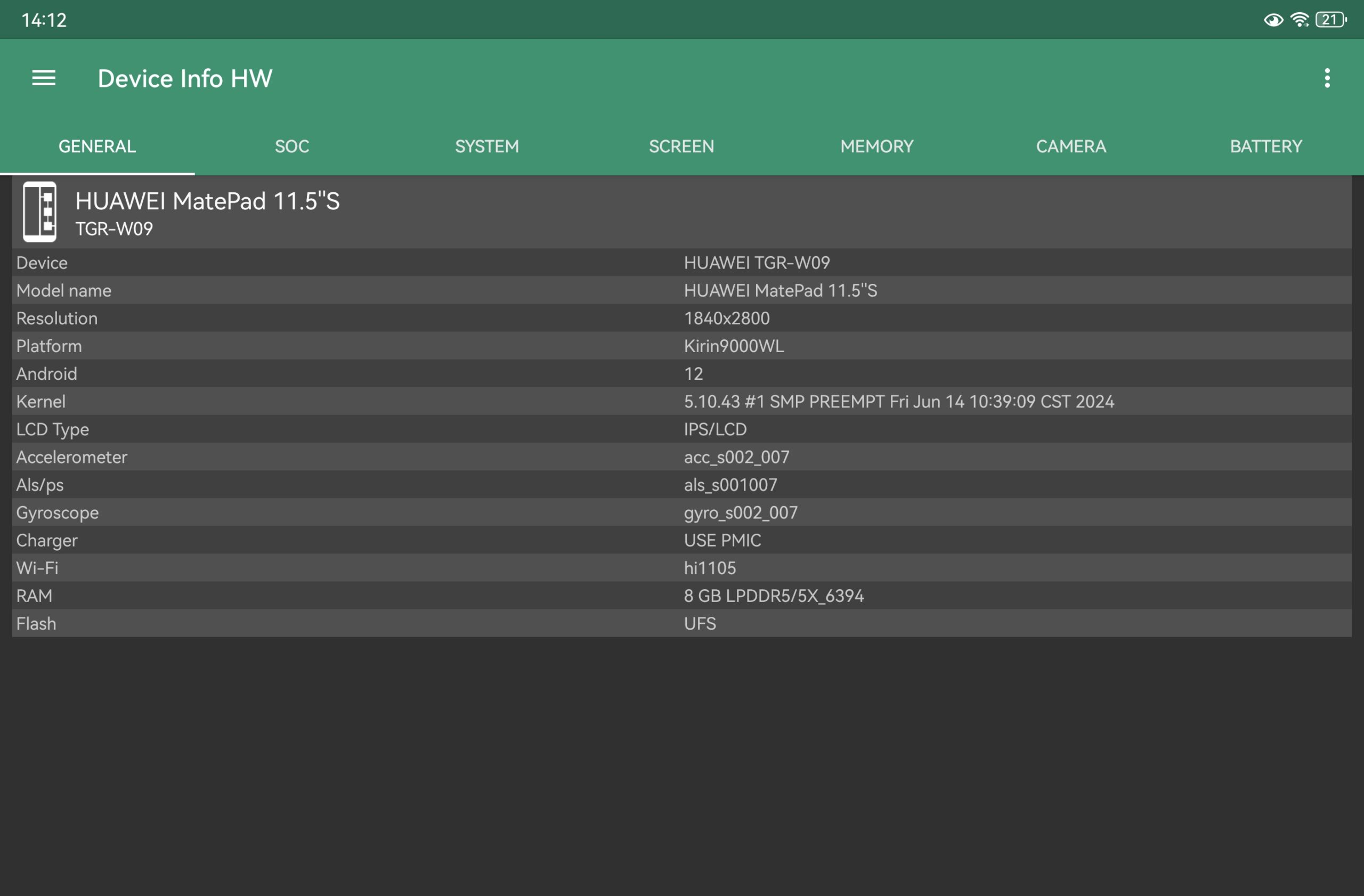Go to the CAMERA tab

[1071, 146]
